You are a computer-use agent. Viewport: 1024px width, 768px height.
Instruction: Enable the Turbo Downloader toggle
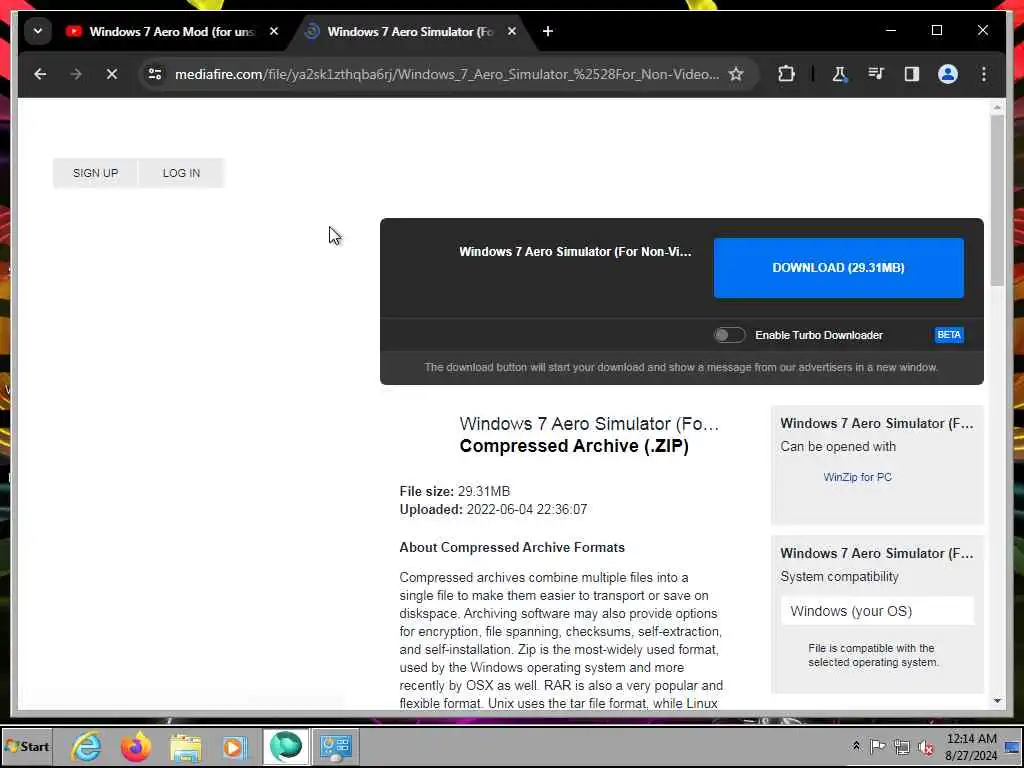(x=729, y=335)
